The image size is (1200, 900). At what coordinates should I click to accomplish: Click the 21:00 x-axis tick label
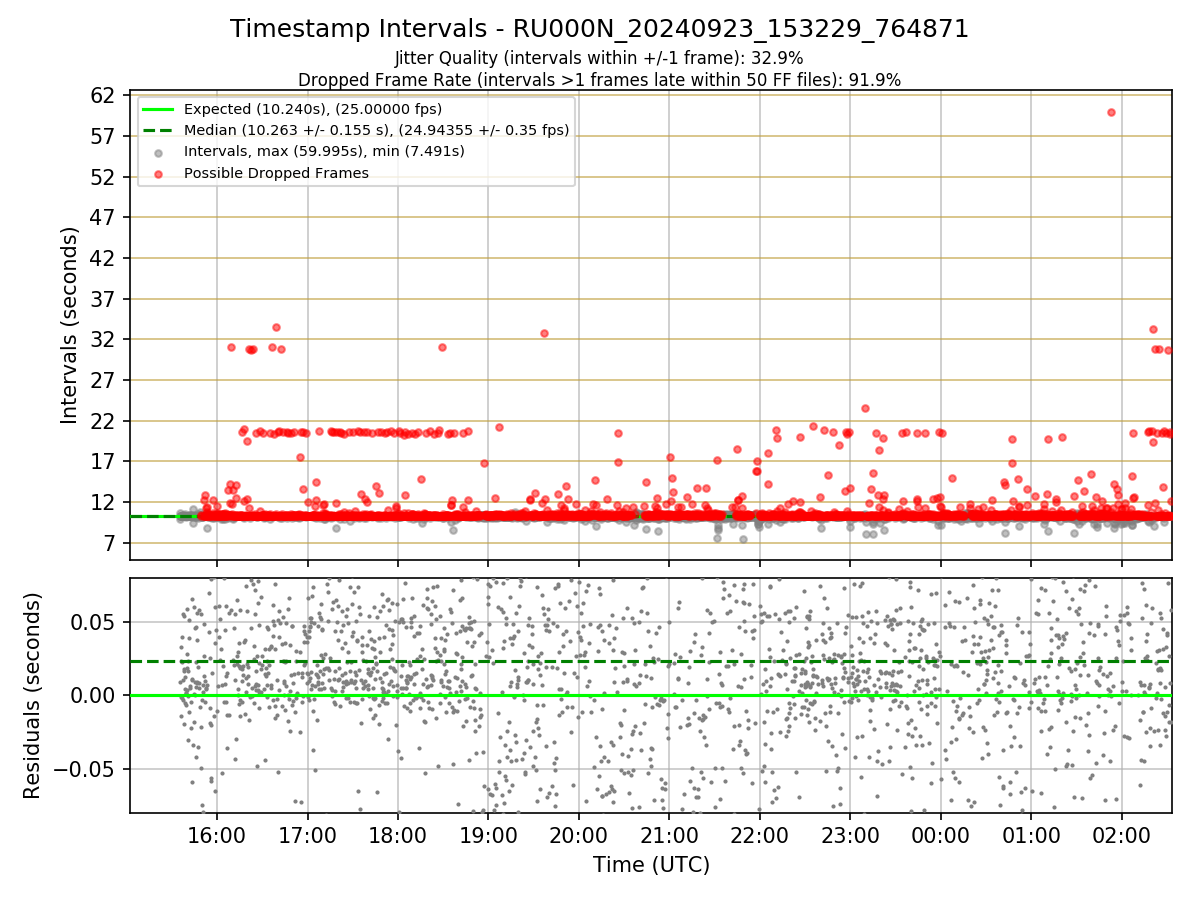(x=669, y=835)
